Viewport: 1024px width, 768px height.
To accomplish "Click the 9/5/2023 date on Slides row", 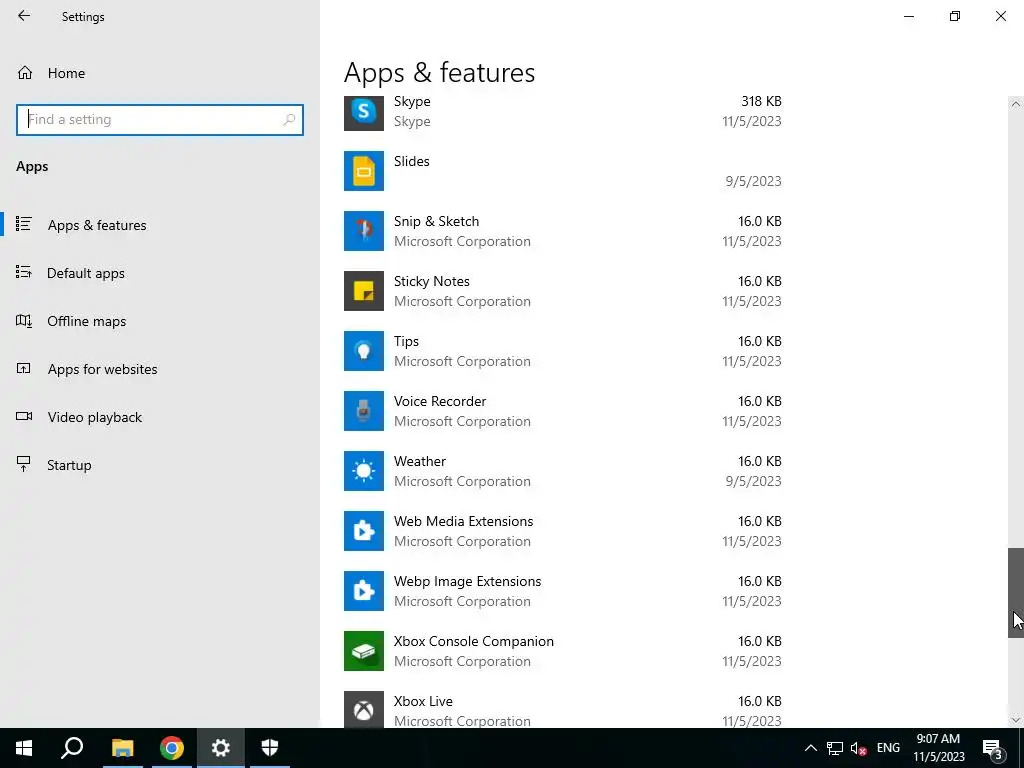I will point(754,182).
